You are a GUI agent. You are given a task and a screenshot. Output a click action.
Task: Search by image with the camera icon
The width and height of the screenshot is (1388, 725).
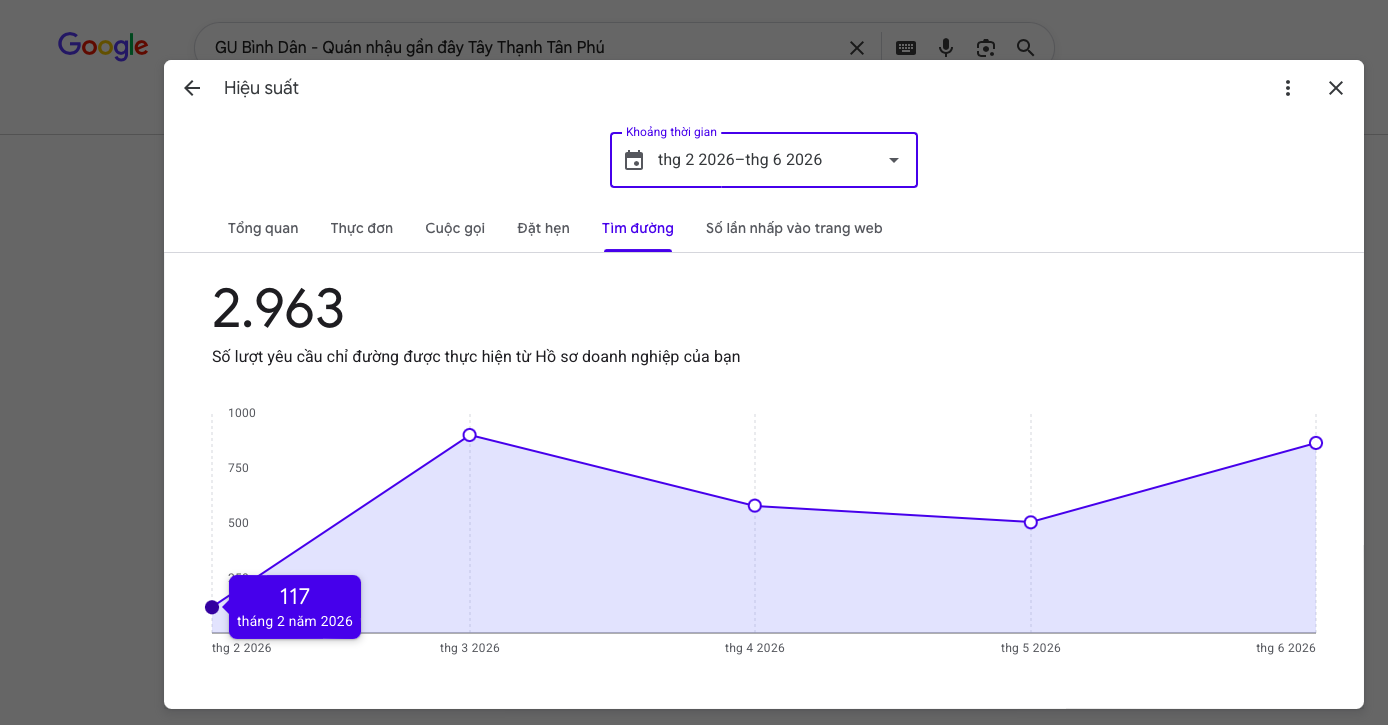point(986,48)
